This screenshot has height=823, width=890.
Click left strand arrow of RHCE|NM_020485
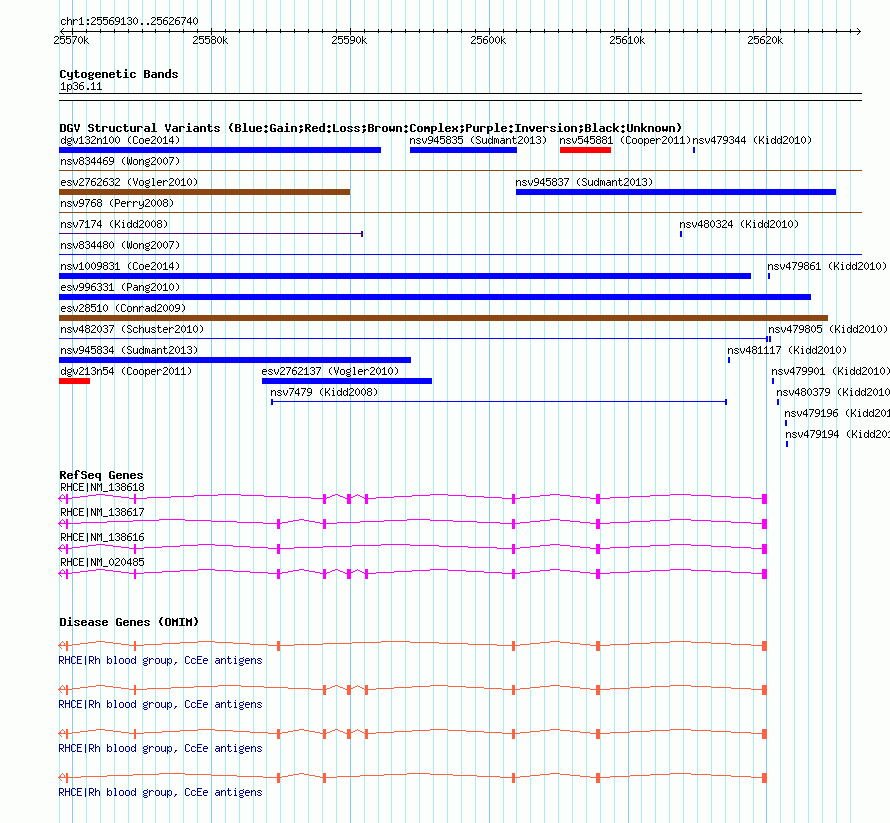(62, 574)
